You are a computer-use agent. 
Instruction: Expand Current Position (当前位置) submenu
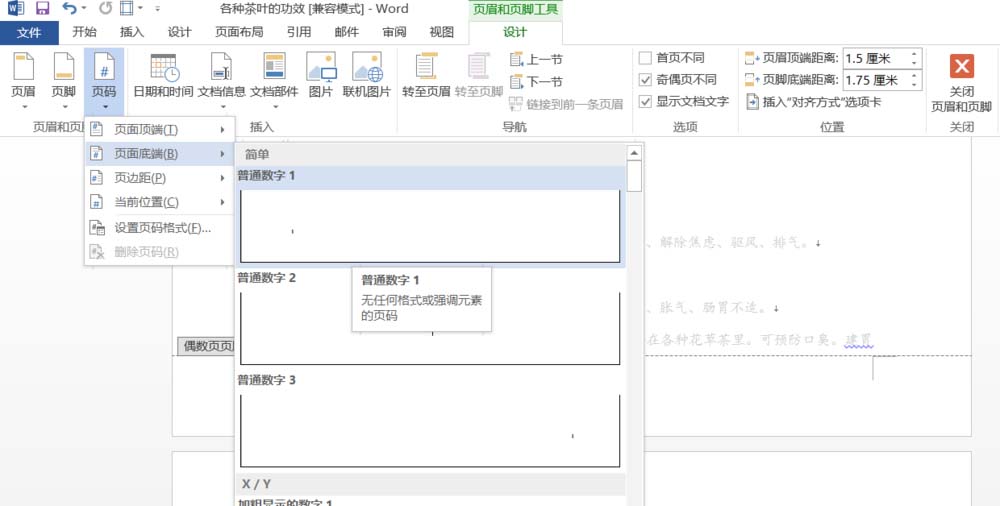159,202
